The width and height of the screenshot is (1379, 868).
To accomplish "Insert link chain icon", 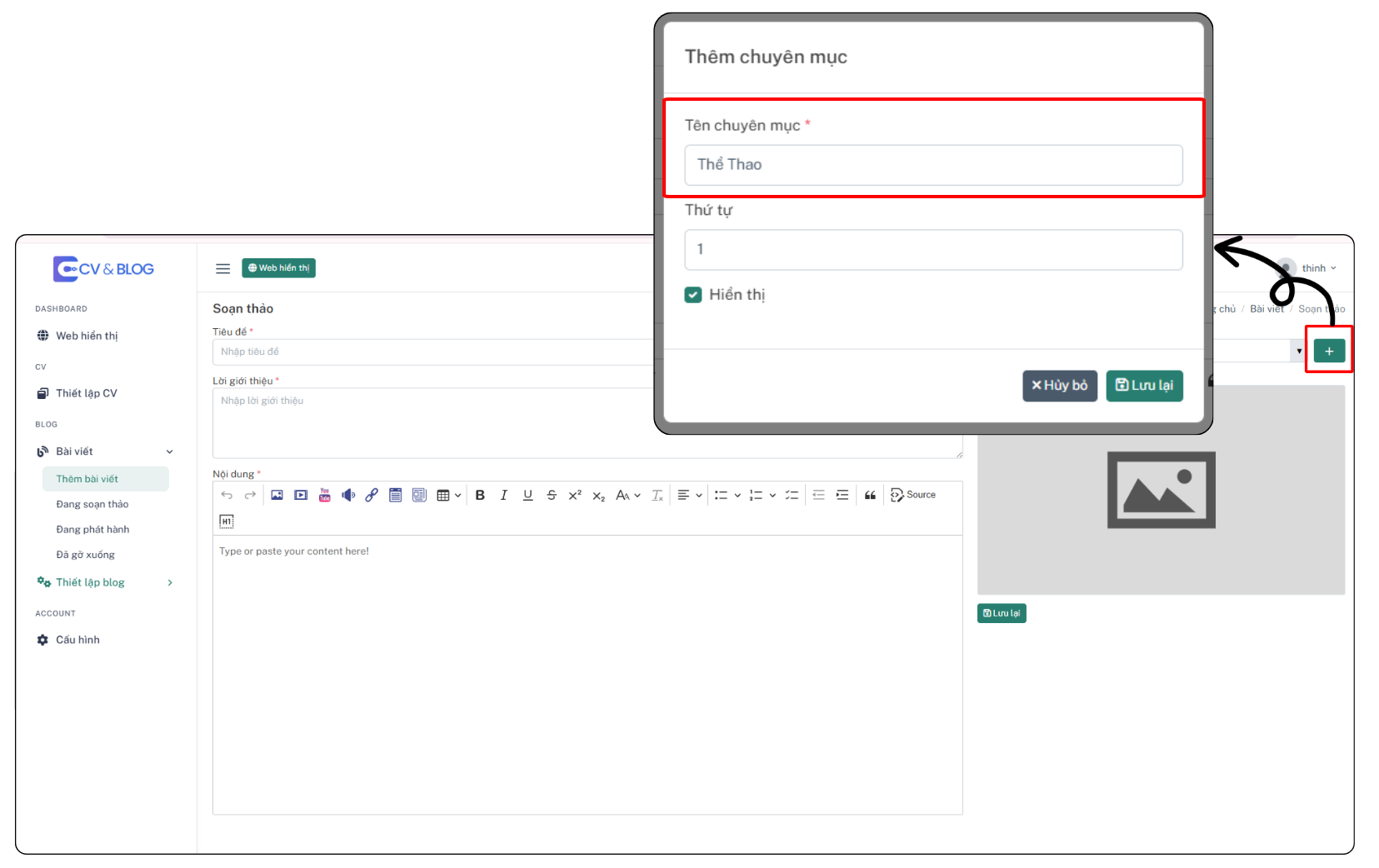I will pyautogui.click(x=372, y=495).
